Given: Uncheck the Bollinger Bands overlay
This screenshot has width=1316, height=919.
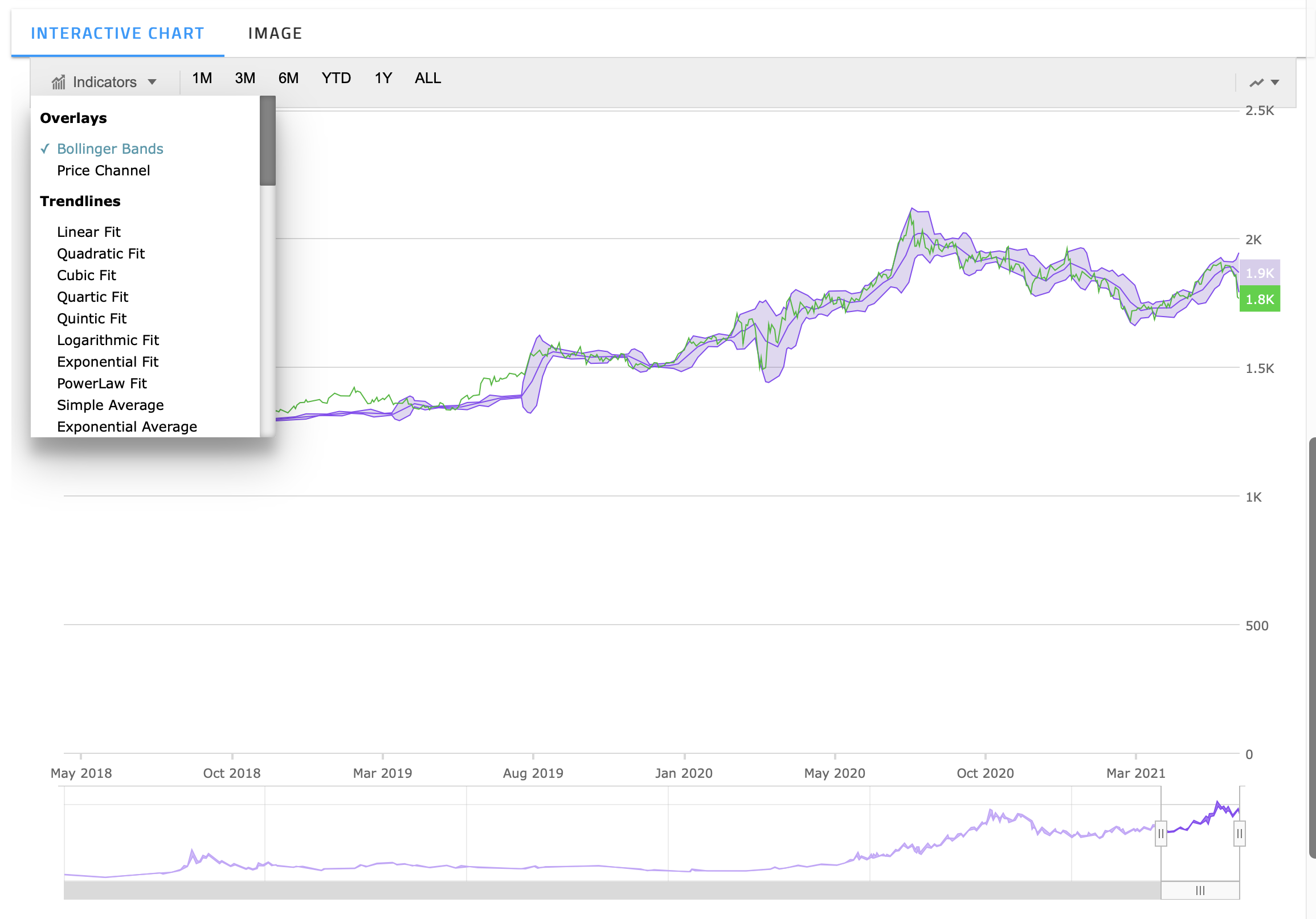Looking at the screenshot, I should (110, 149).
